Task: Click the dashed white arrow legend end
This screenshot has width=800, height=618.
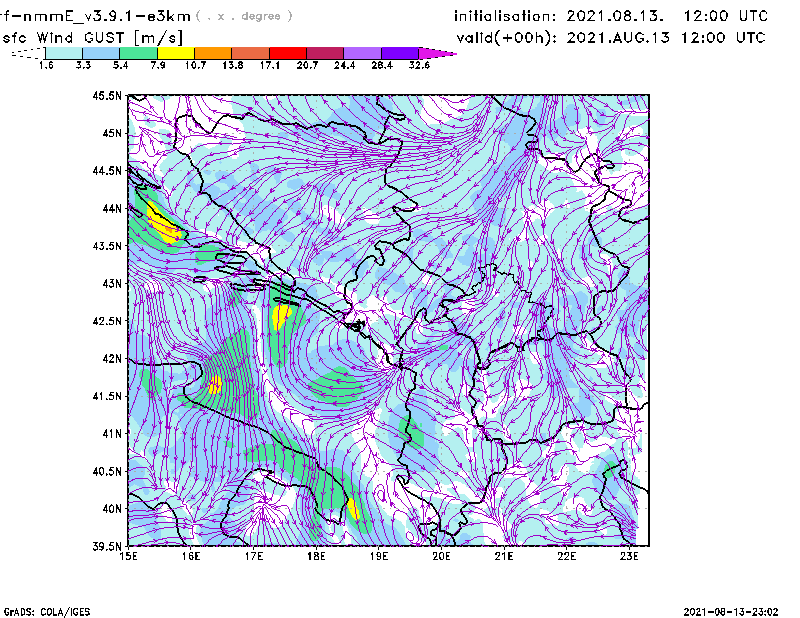Action: pyautogui.click(x=28, y=53)
